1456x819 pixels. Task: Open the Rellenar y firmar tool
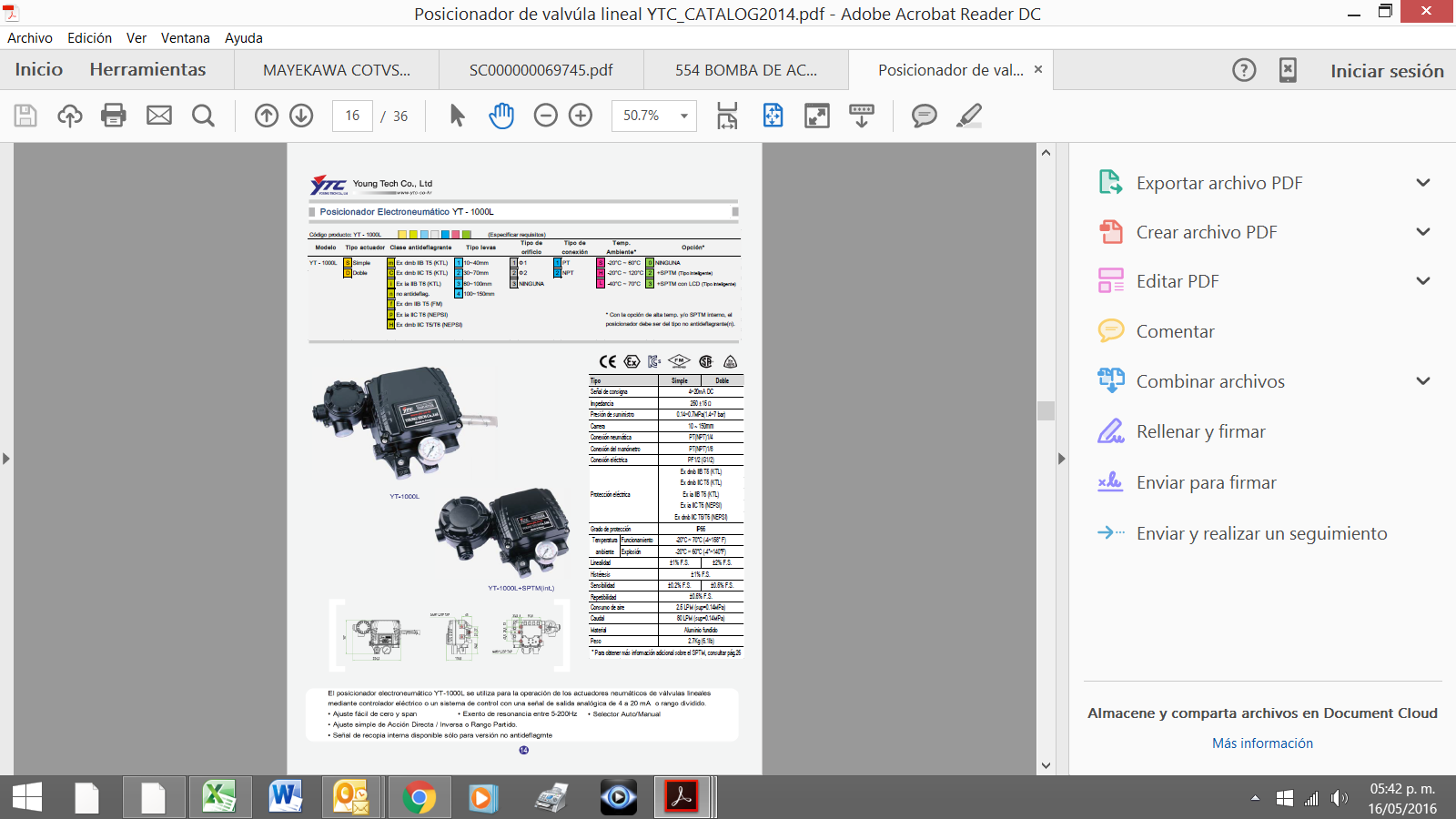click(1201, 431)
